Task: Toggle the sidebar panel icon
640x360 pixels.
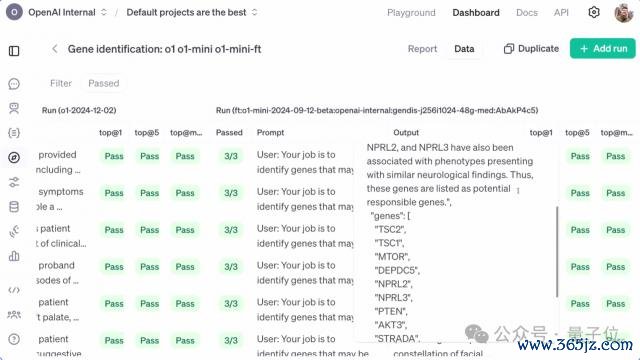Action: pyautogui.click(x=14, y=51)
